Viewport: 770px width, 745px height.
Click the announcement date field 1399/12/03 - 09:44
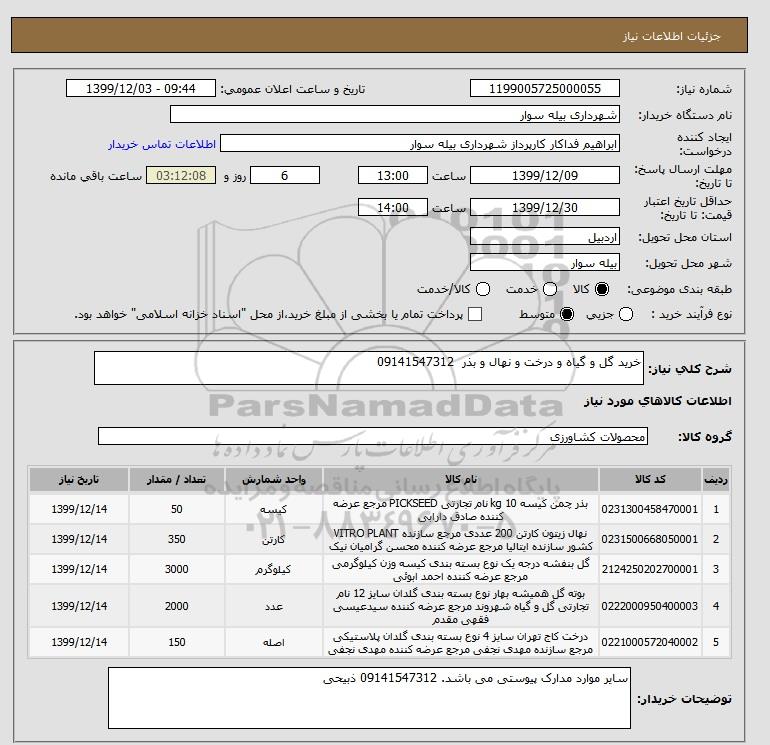tap(140, 88)
